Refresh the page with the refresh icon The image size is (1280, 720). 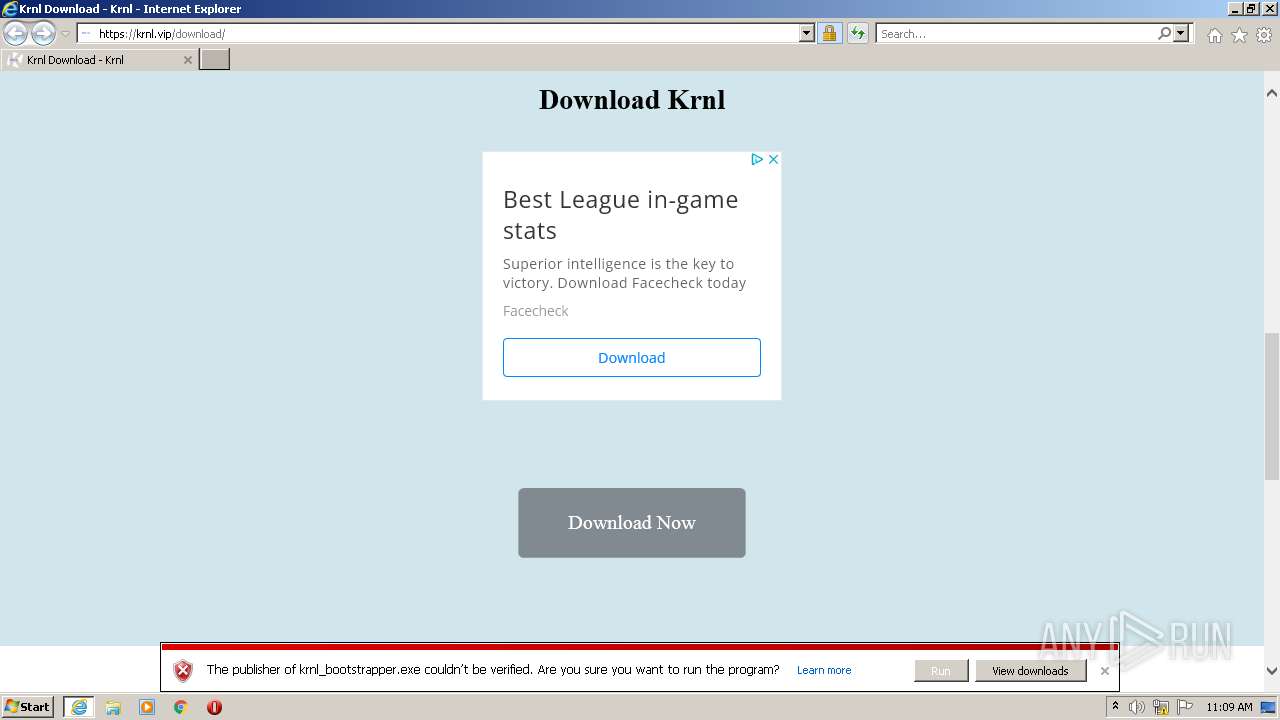[857, 33]
